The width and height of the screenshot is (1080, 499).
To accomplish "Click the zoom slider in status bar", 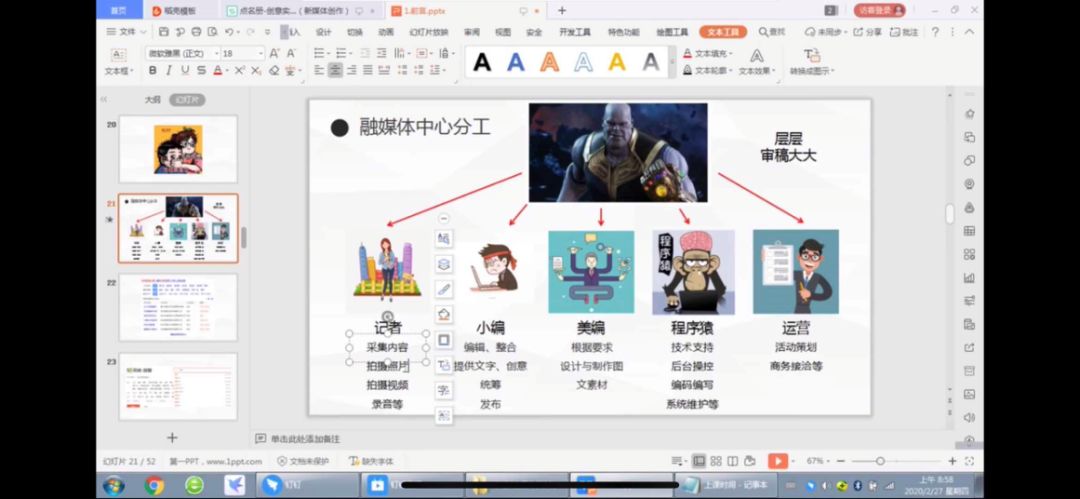I will pos(880,461).
